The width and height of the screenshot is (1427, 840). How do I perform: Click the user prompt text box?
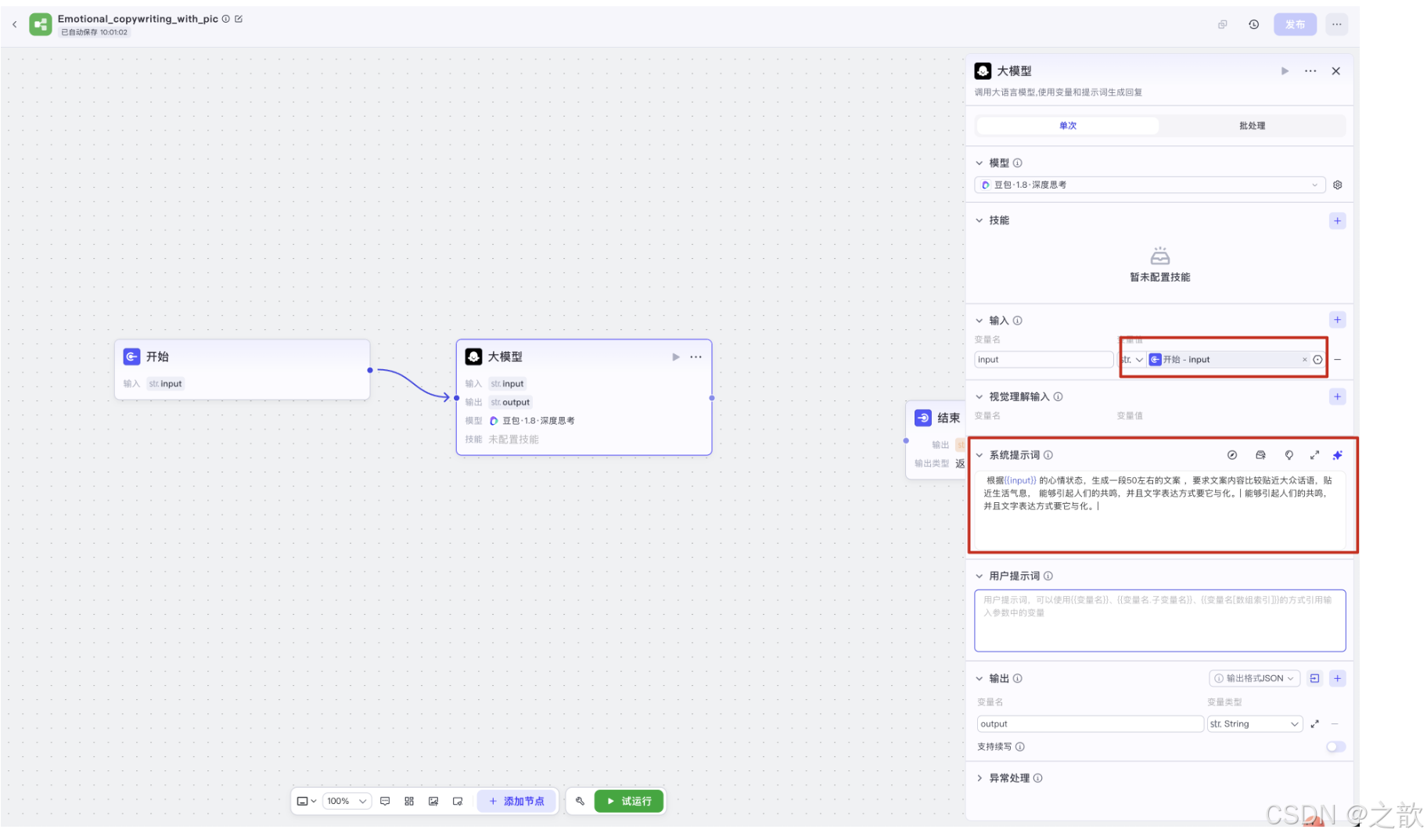pos(1160,621)
